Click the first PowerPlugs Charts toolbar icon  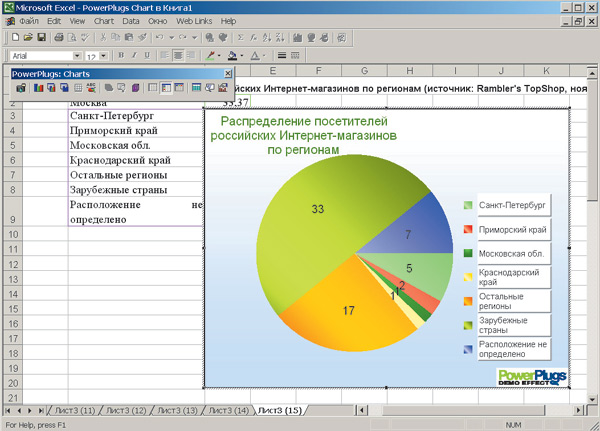coord(21,88)
